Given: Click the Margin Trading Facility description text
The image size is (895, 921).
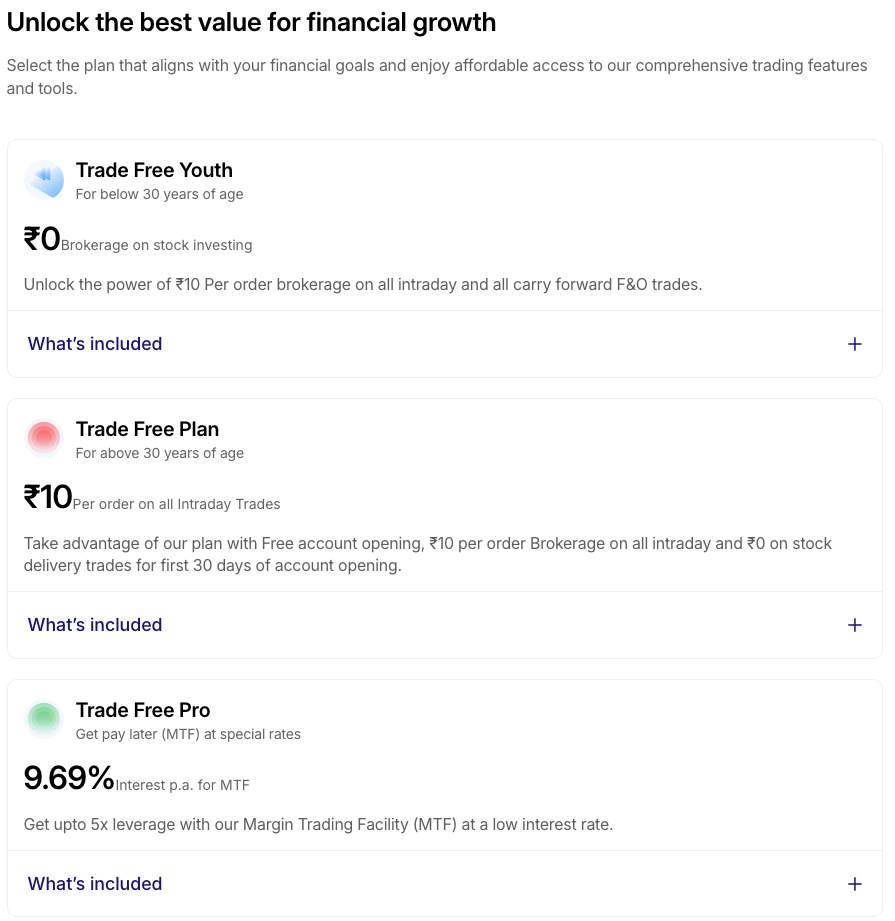Looking at the screenshot, I should point(318,825).
